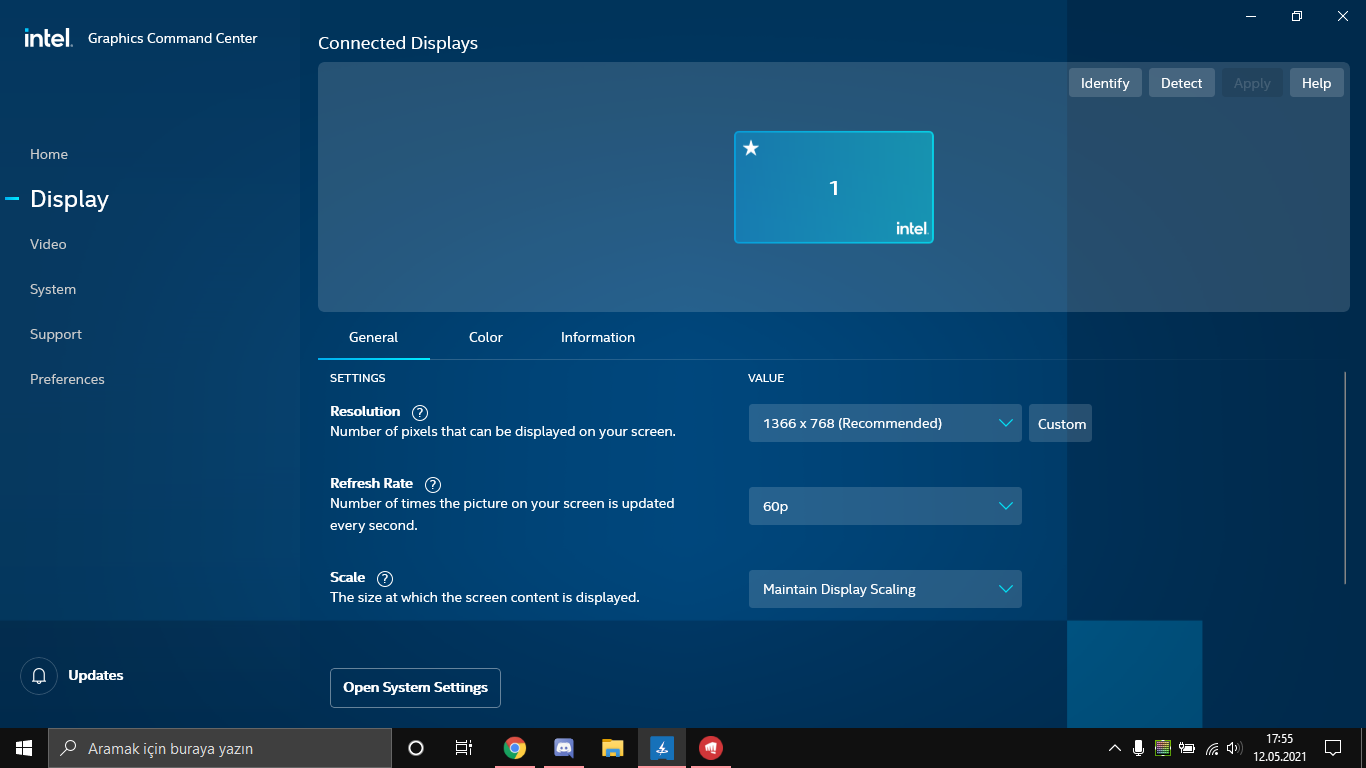The image size is (1366, 768).
Task: Open the Video section
Action: click(48, 244)
